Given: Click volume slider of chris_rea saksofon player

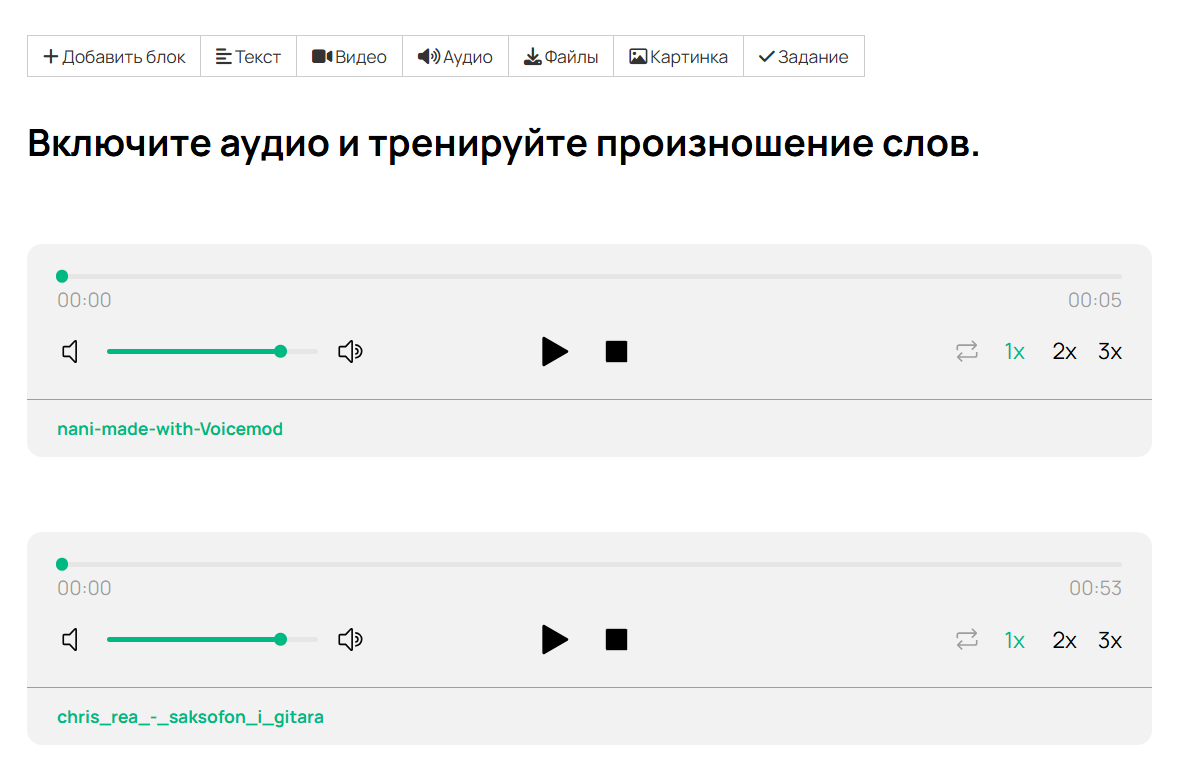Looking at the screenshot, I should point(212,640).
